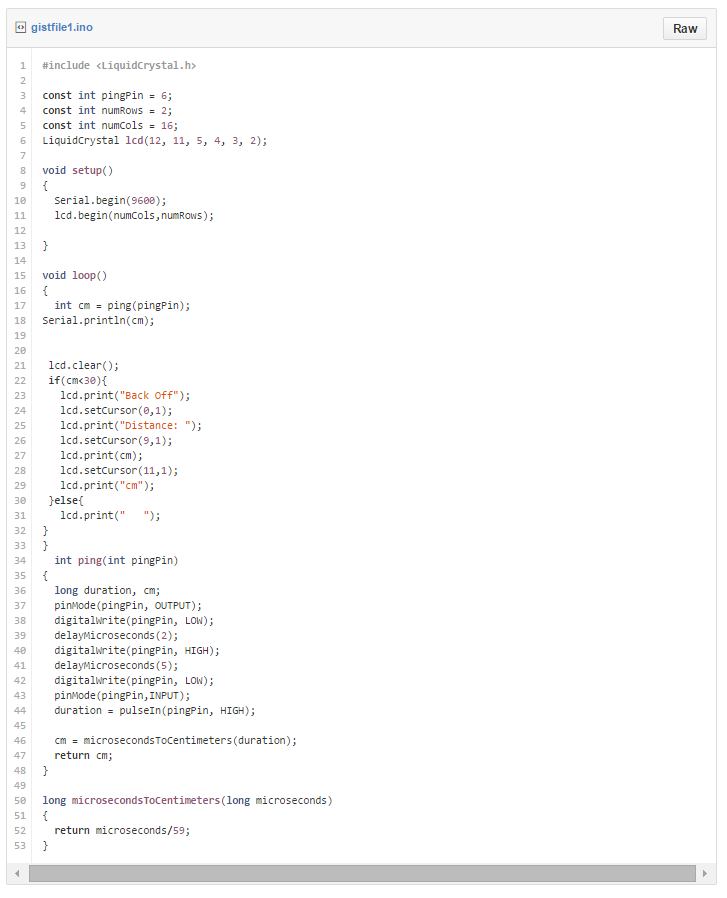Click 'pinMode(pingPin, OUTPUT);' line

[x=128, y=606]
